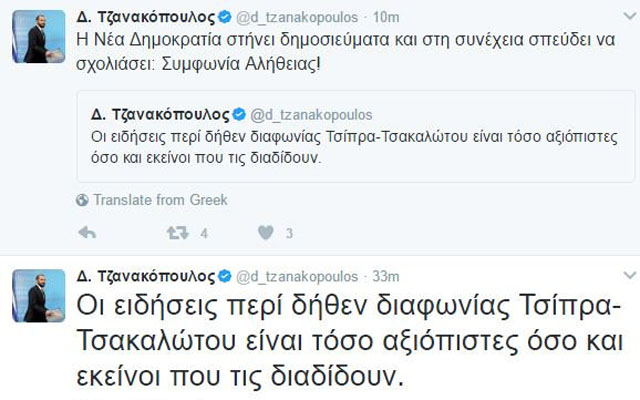
Task: Open more options chevron on 33m tweet
Action: click(628, 275)
